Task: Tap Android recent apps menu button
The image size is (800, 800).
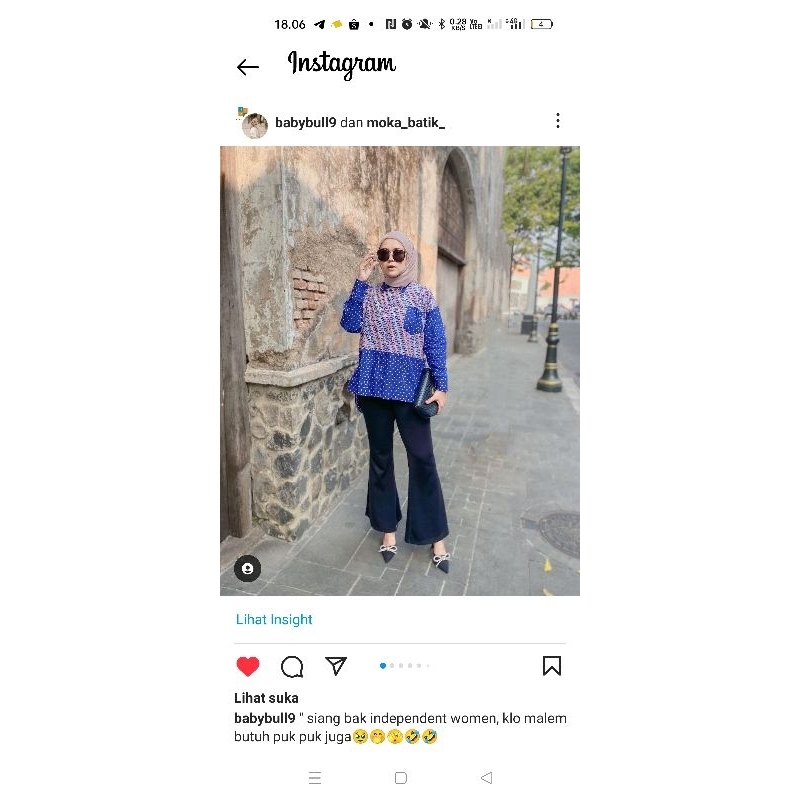Action: pyautogui.click(x=315, y=778)
